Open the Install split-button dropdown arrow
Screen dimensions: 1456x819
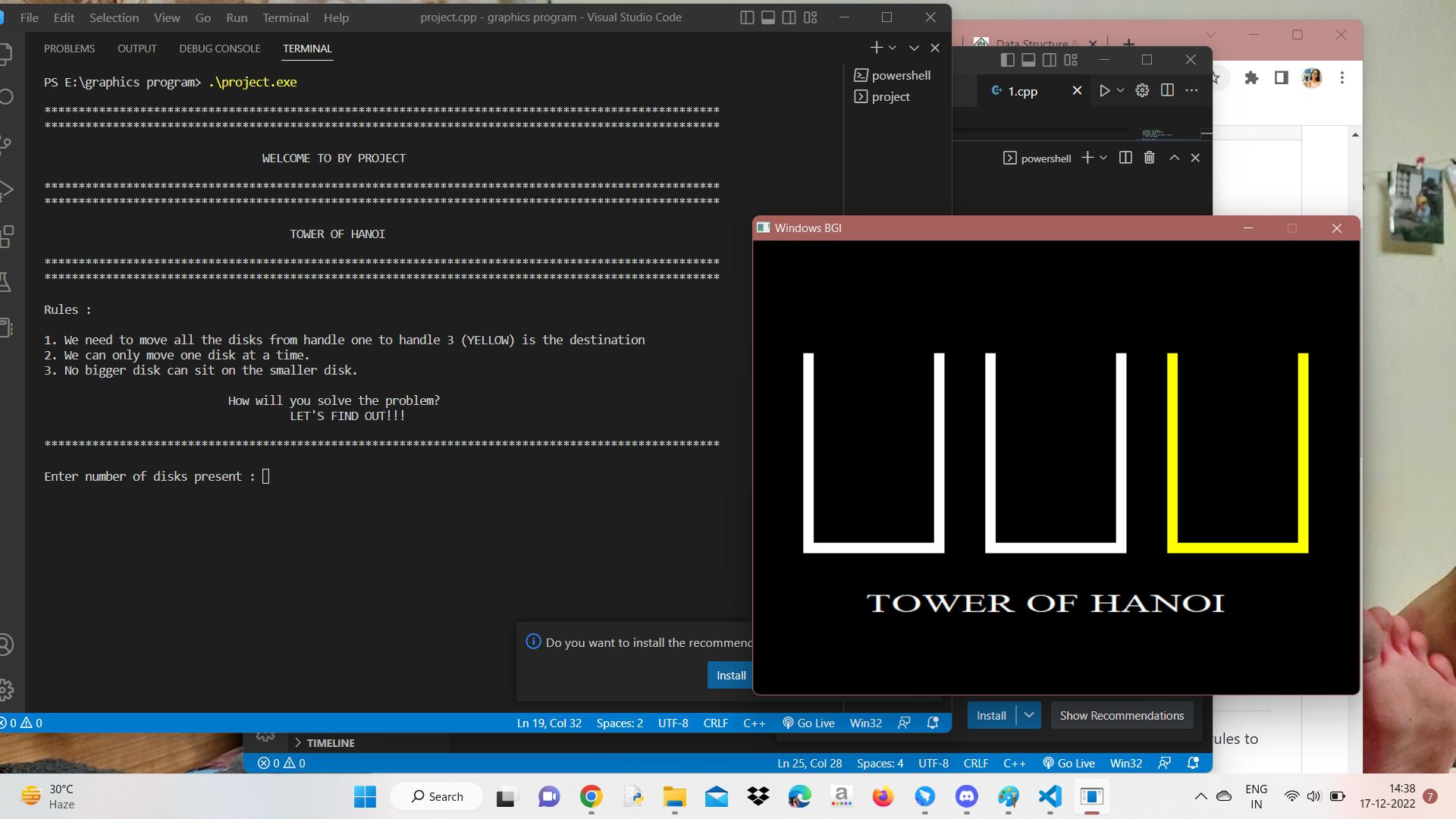(1029, 715)
